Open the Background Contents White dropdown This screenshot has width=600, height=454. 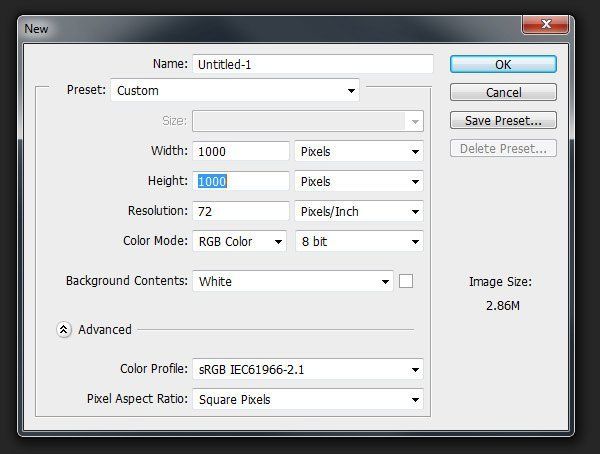pos(293,281)
